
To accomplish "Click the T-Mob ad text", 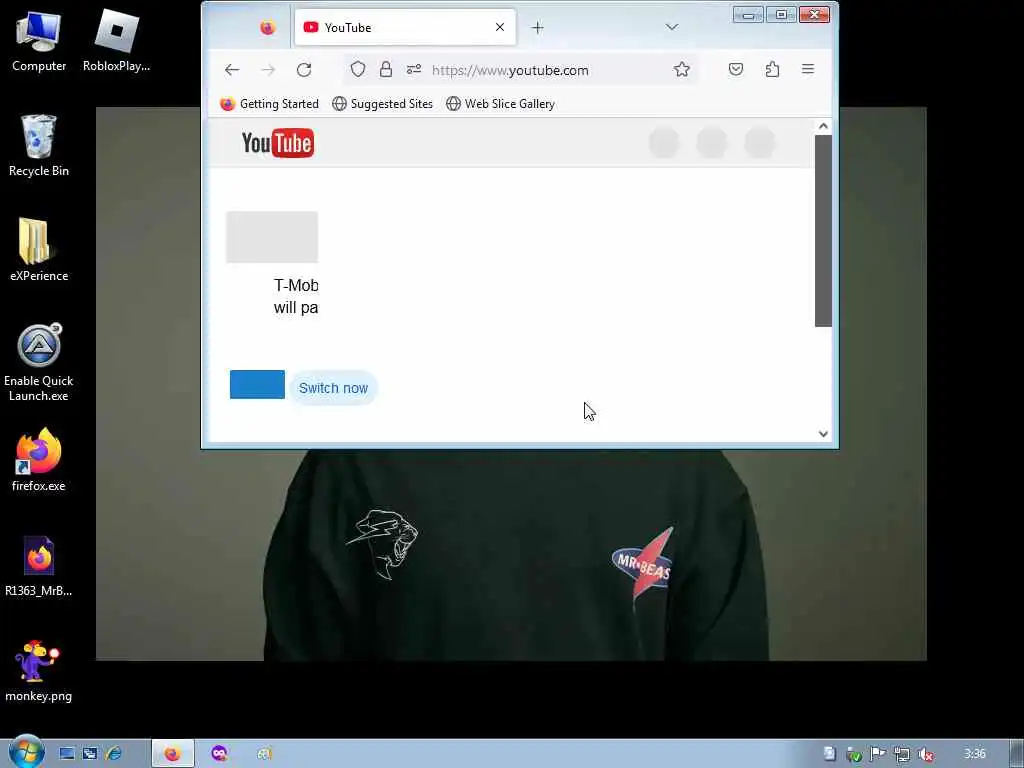I will click(296, 296).
